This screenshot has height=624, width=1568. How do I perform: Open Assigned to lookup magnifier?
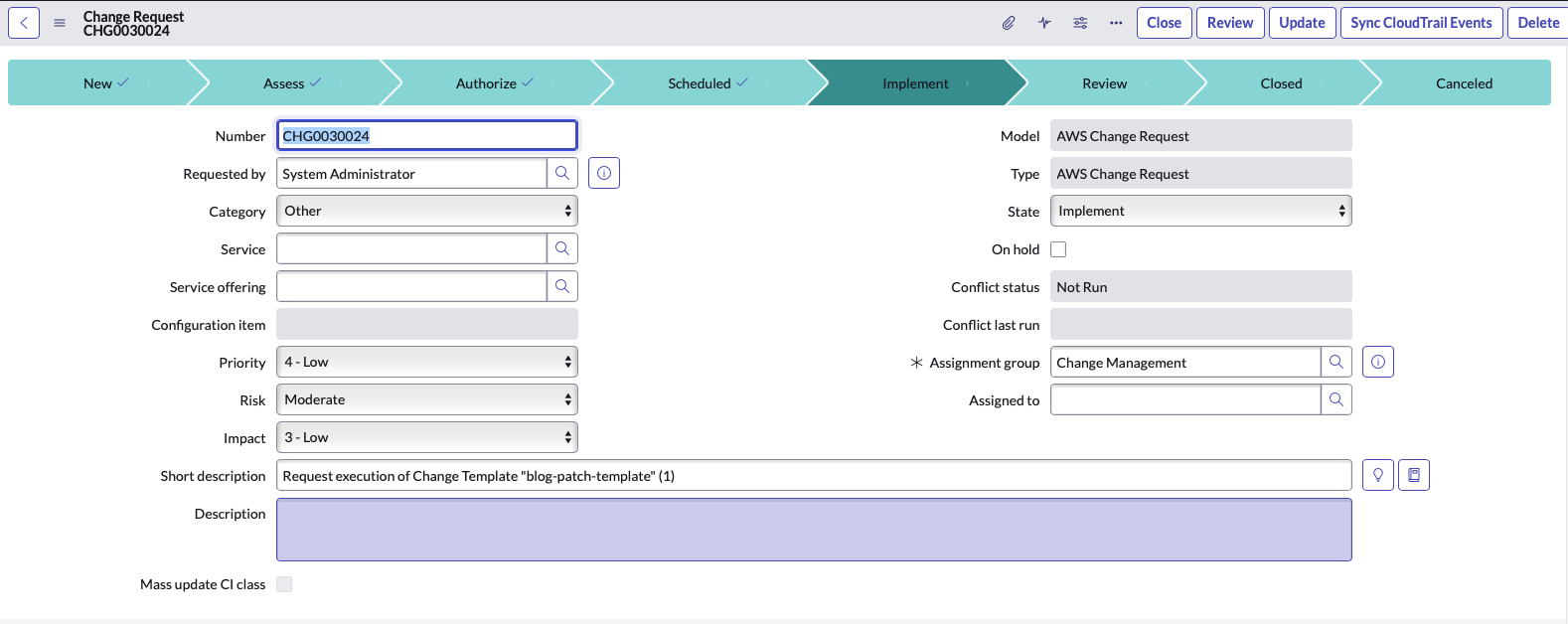pyautogui.click(x=1336, y=399)
